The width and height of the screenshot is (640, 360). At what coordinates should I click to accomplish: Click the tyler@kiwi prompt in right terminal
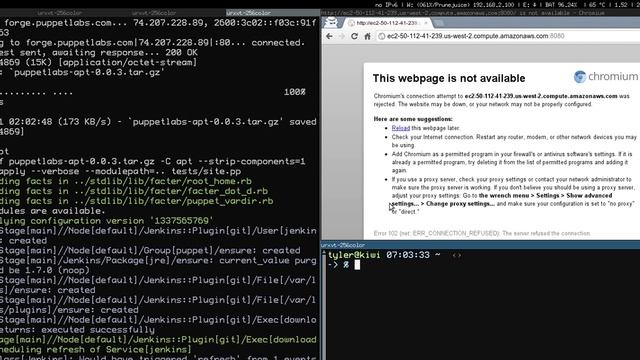click(x=353, y=255)
